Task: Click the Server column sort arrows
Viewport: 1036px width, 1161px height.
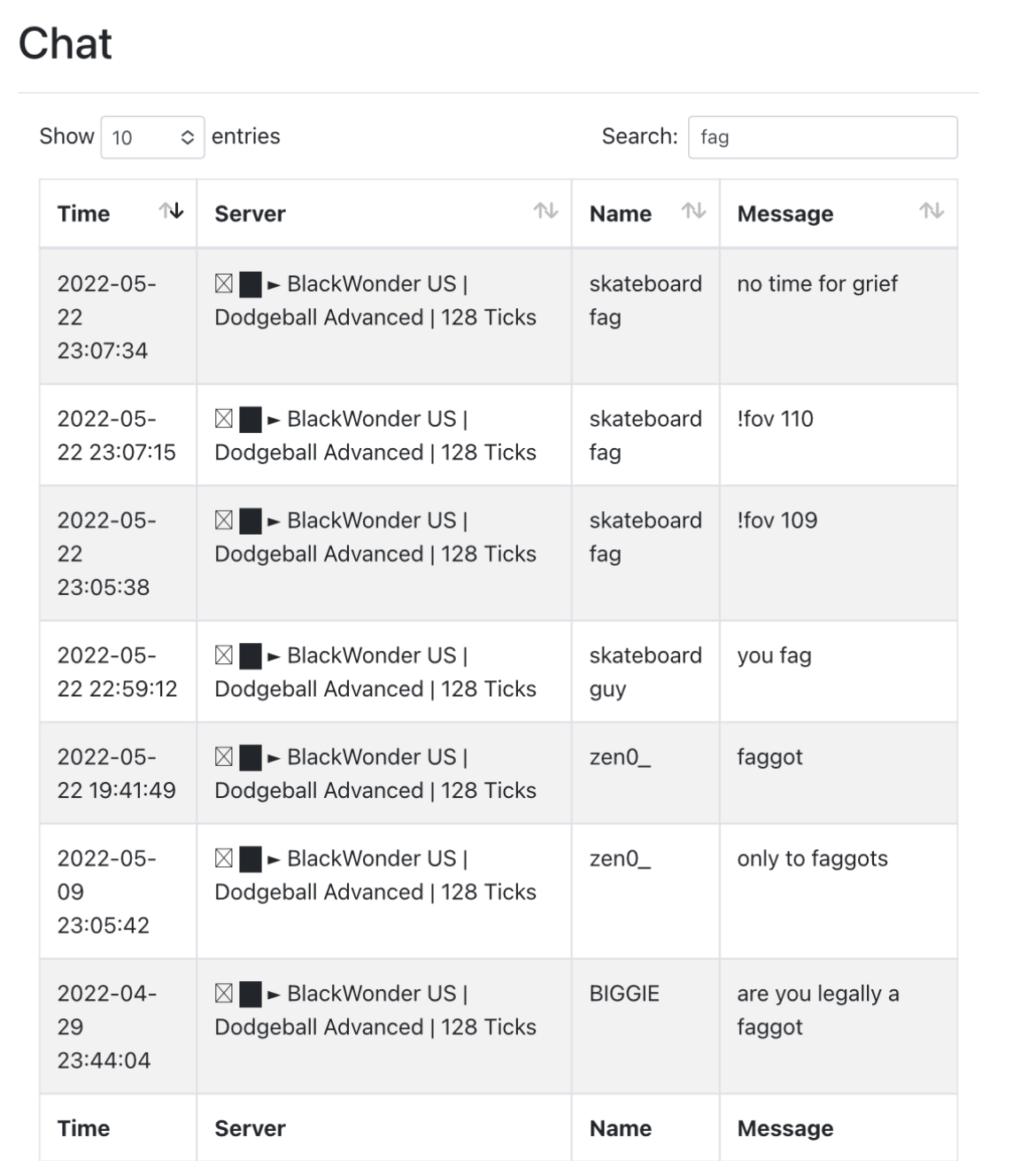Action: (545, 211)
